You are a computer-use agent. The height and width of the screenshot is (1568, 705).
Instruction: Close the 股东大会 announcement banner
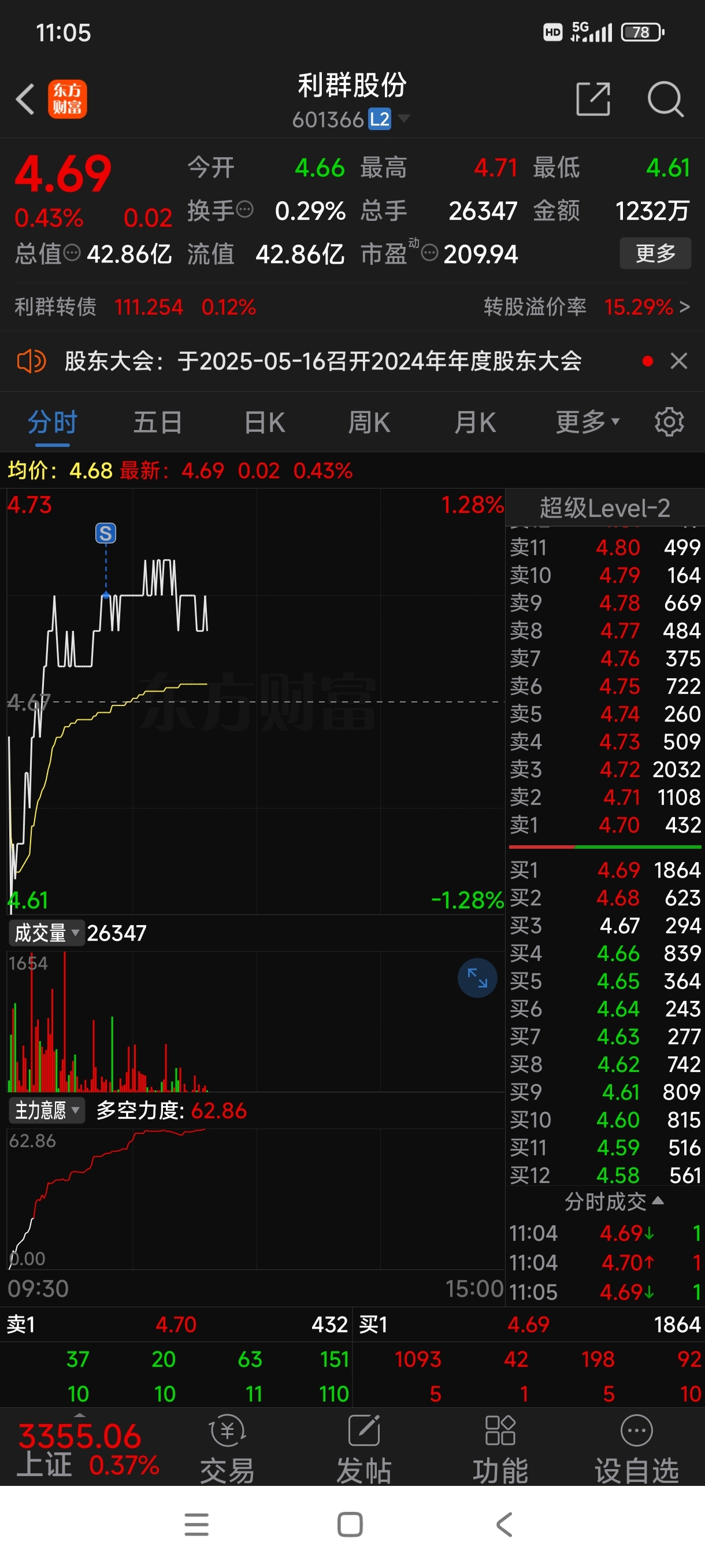(x=679, y=361)
